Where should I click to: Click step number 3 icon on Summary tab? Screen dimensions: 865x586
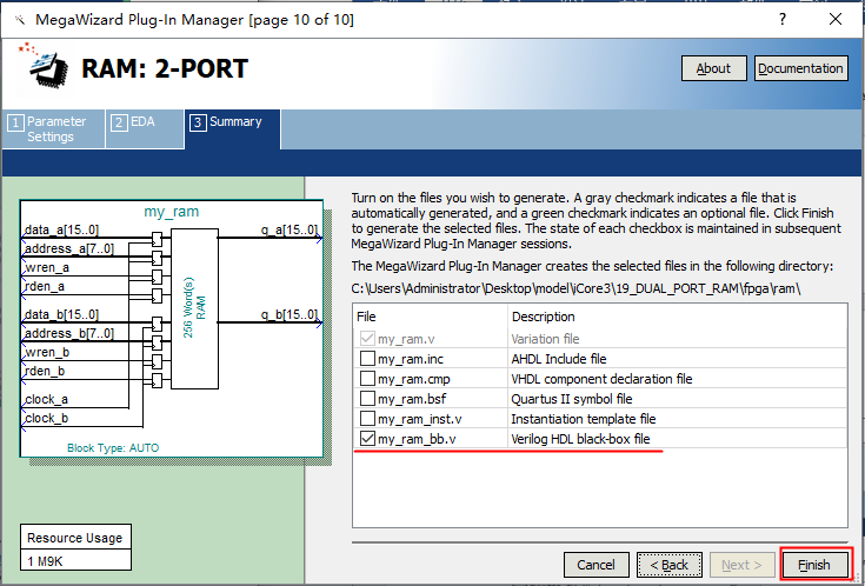coord(198,123)
